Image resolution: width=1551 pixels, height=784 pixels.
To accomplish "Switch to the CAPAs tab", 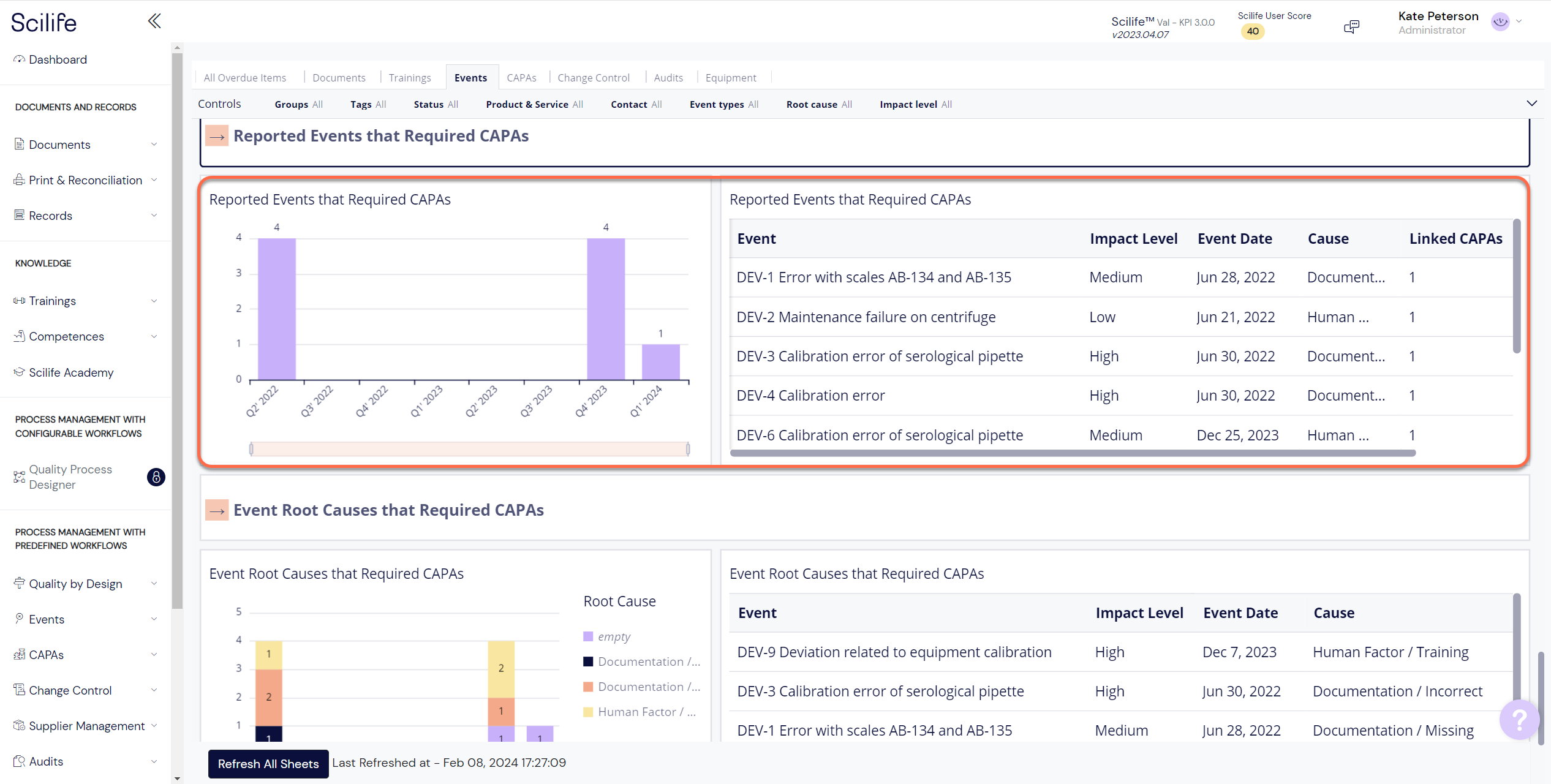I will pos(521,77).
